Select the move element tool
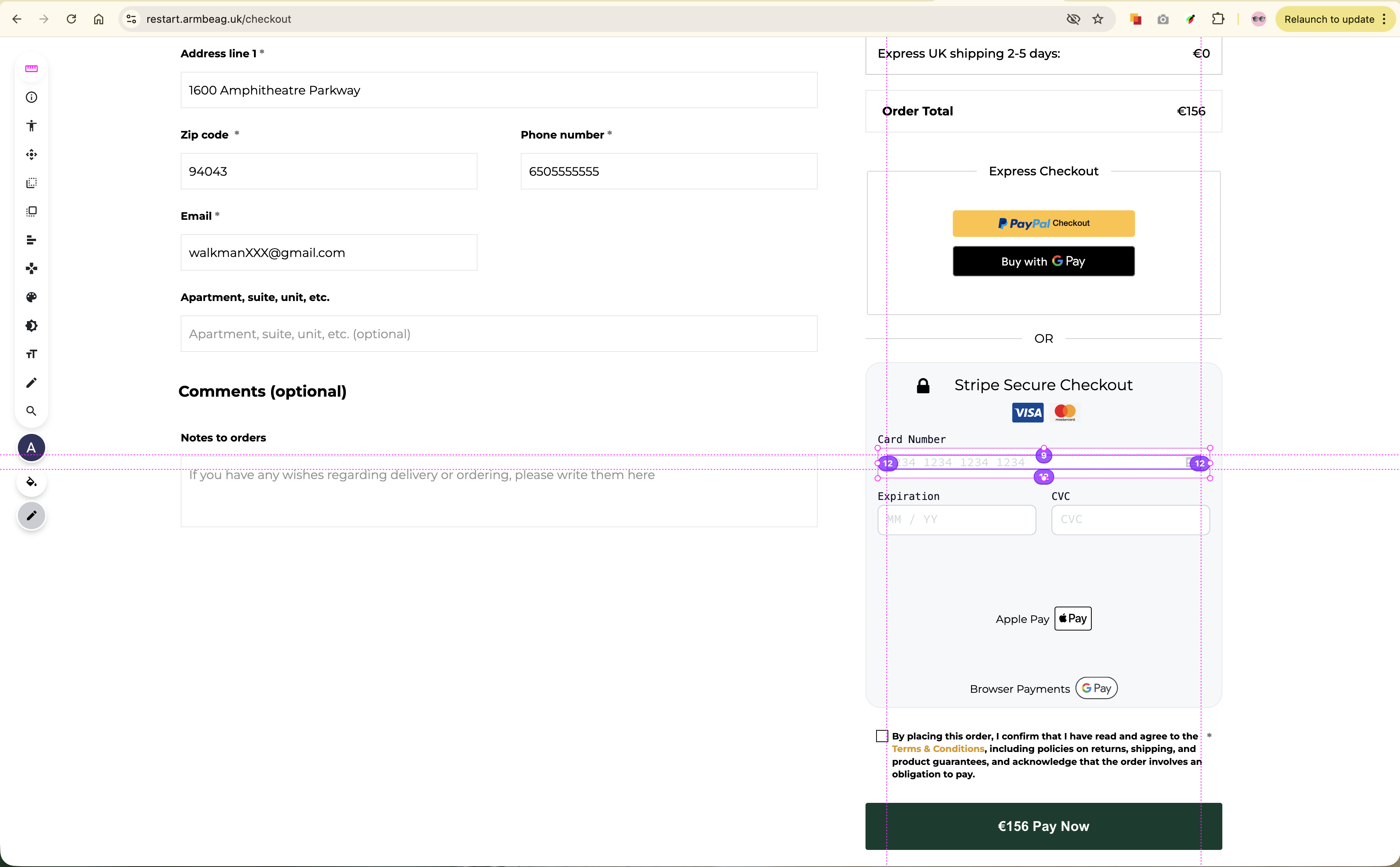Viewport: 1400px width, 867px height. (32, 154)
